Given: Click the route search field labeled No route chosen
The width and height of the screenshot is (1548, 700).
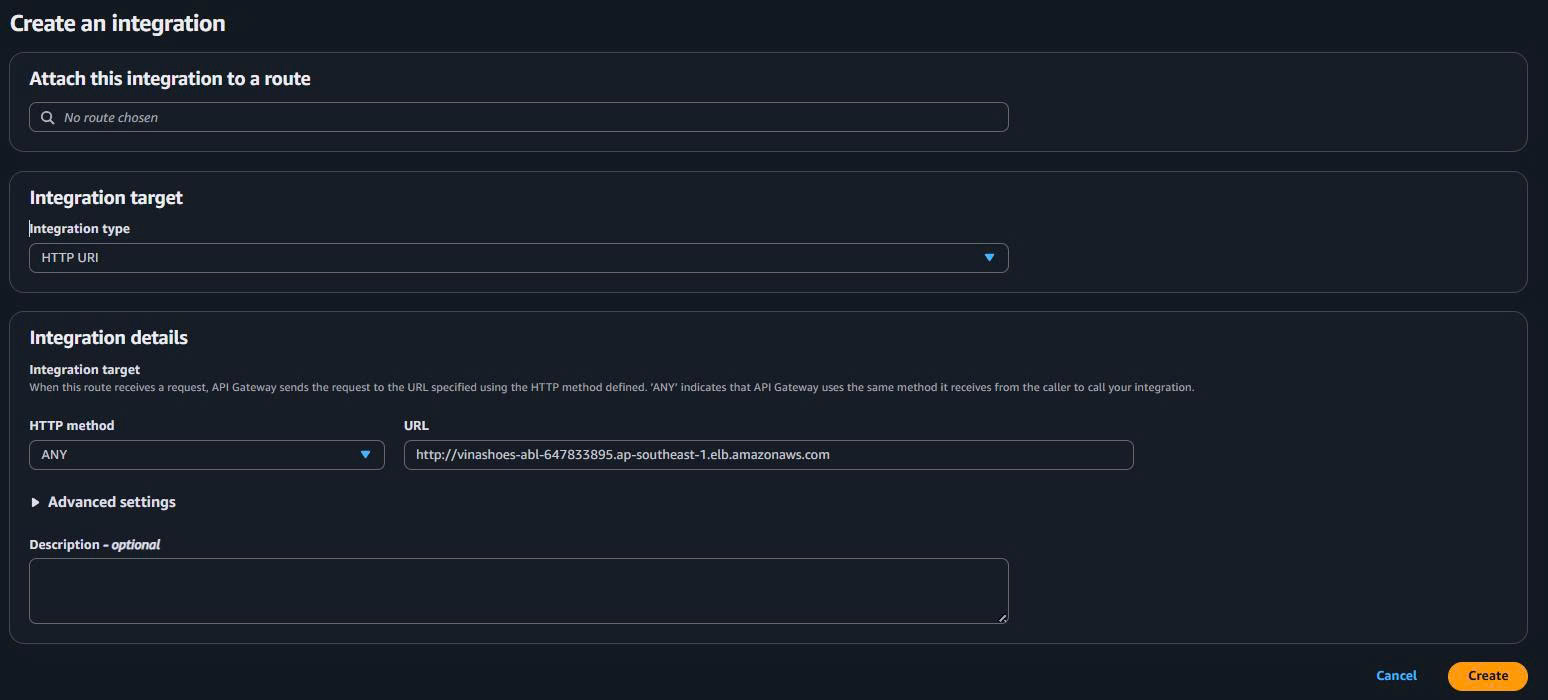Looking at the screenshot, I should coord(518,117).
